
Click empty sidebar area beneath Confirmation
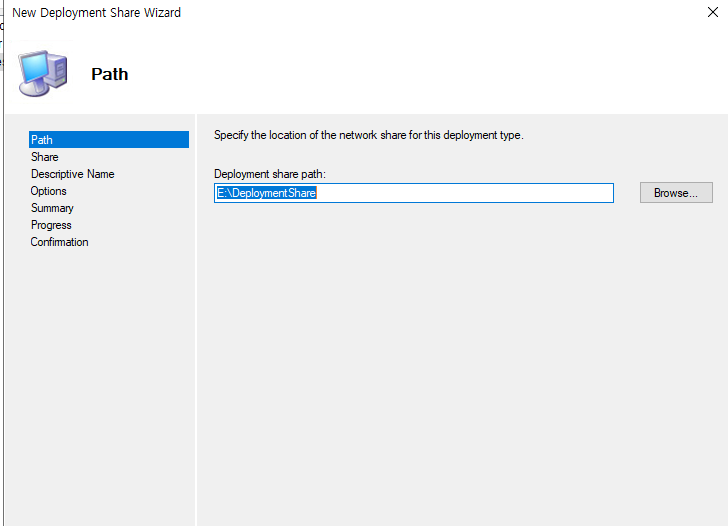pyautogui.click(x=100, y=385)
